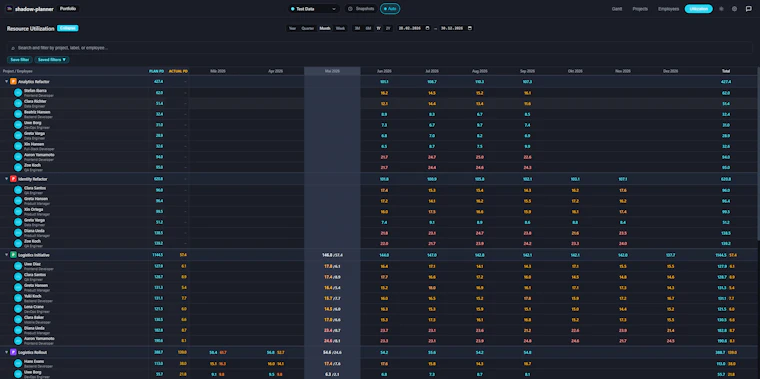Click the Collapse button beside Resource Utilization
The width and height of the screenshot is (760, 379).
(68, 28)
